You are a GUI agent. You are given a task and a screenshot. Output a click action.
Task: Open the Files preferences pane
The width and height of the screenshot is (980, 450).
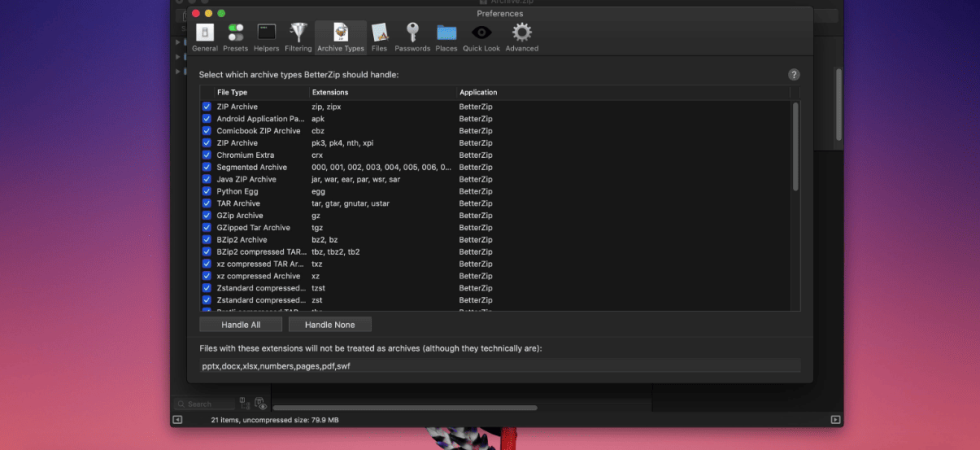pos(379,38)
